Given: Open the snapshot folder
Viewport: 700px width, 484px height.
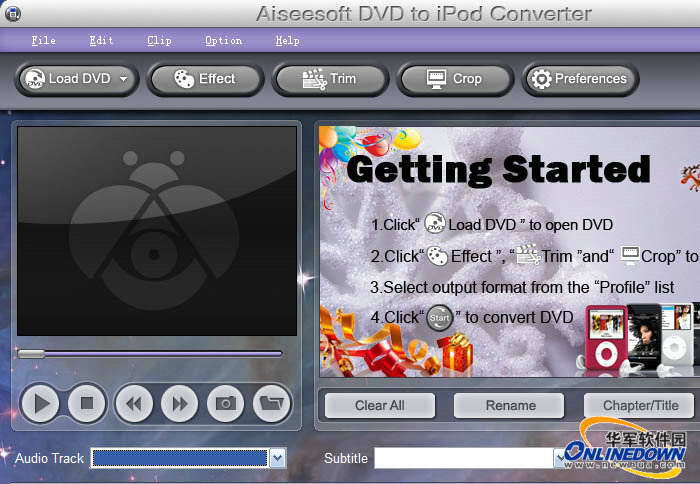Looking at the screenshot, I should 271,404.
